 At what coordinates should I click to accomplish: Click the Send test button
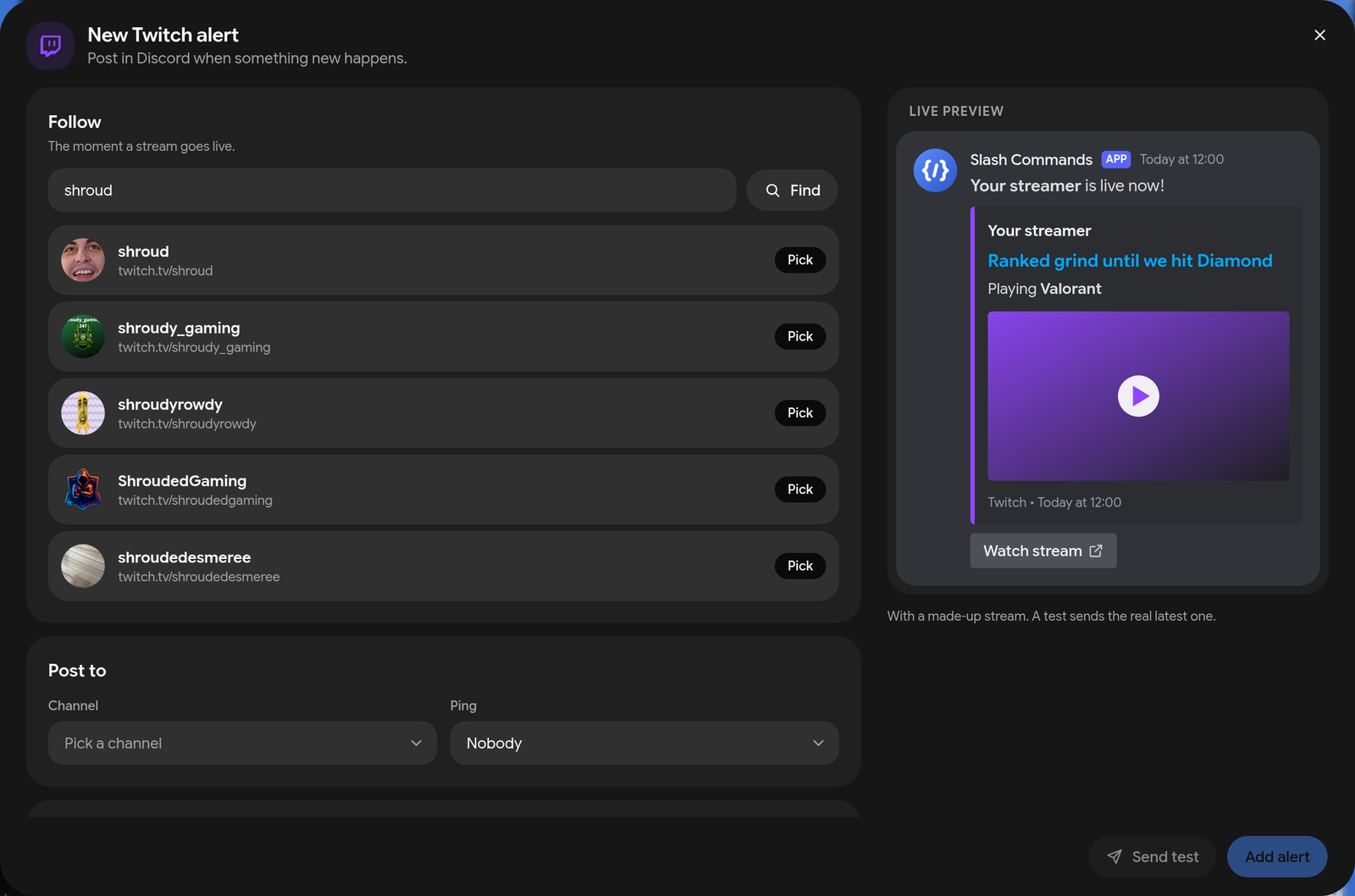1152,856
